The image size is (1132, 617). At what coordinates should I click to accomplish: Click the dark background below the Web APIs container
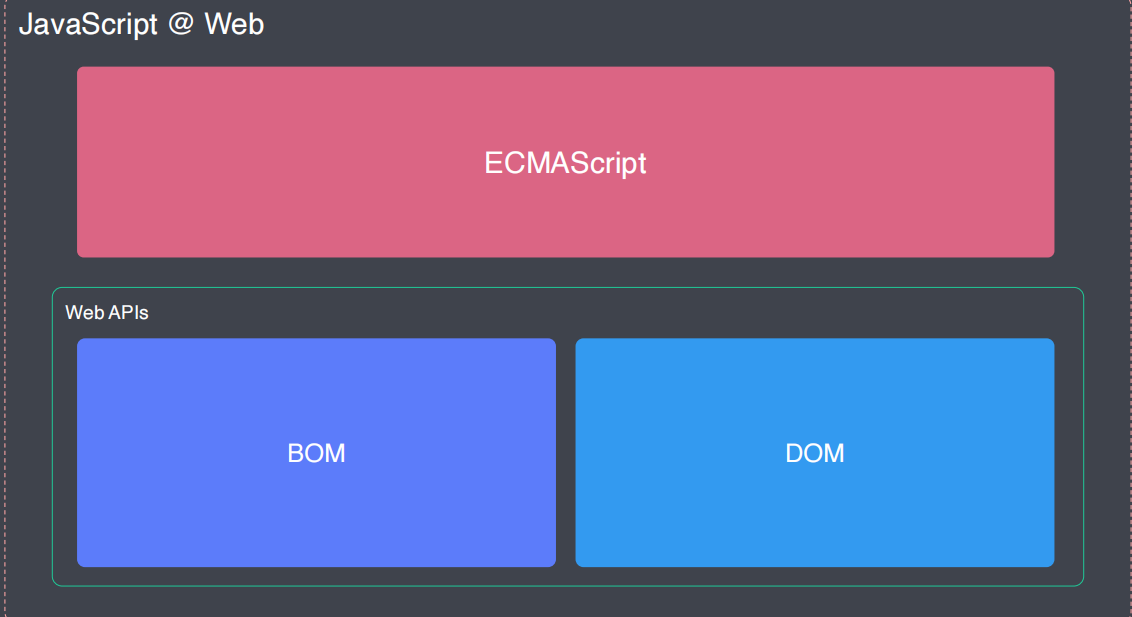pyautogui.click(x=565, y=601)
